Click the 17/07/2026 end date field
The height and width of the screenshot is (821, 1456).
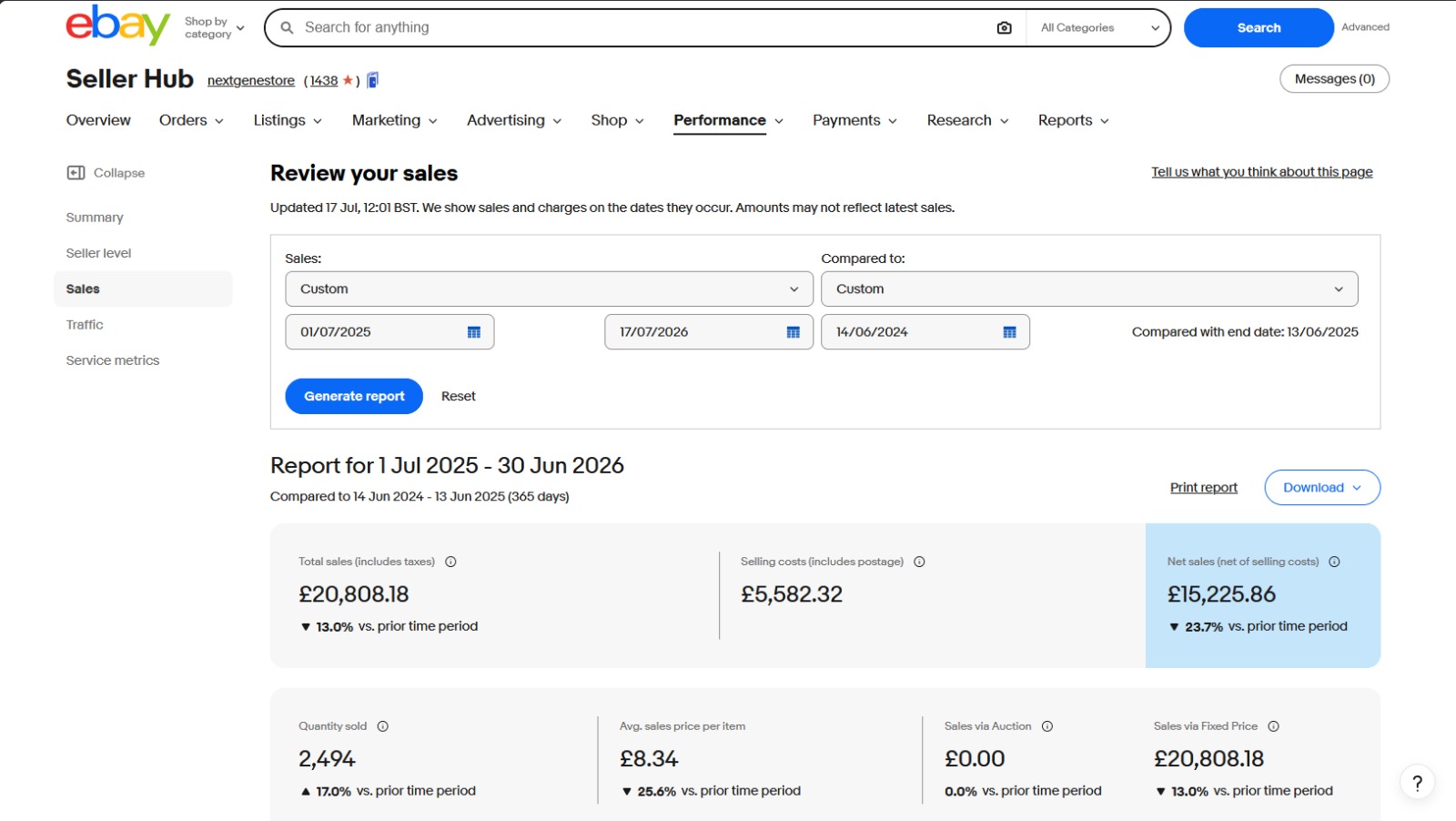(x=708, y=332)
